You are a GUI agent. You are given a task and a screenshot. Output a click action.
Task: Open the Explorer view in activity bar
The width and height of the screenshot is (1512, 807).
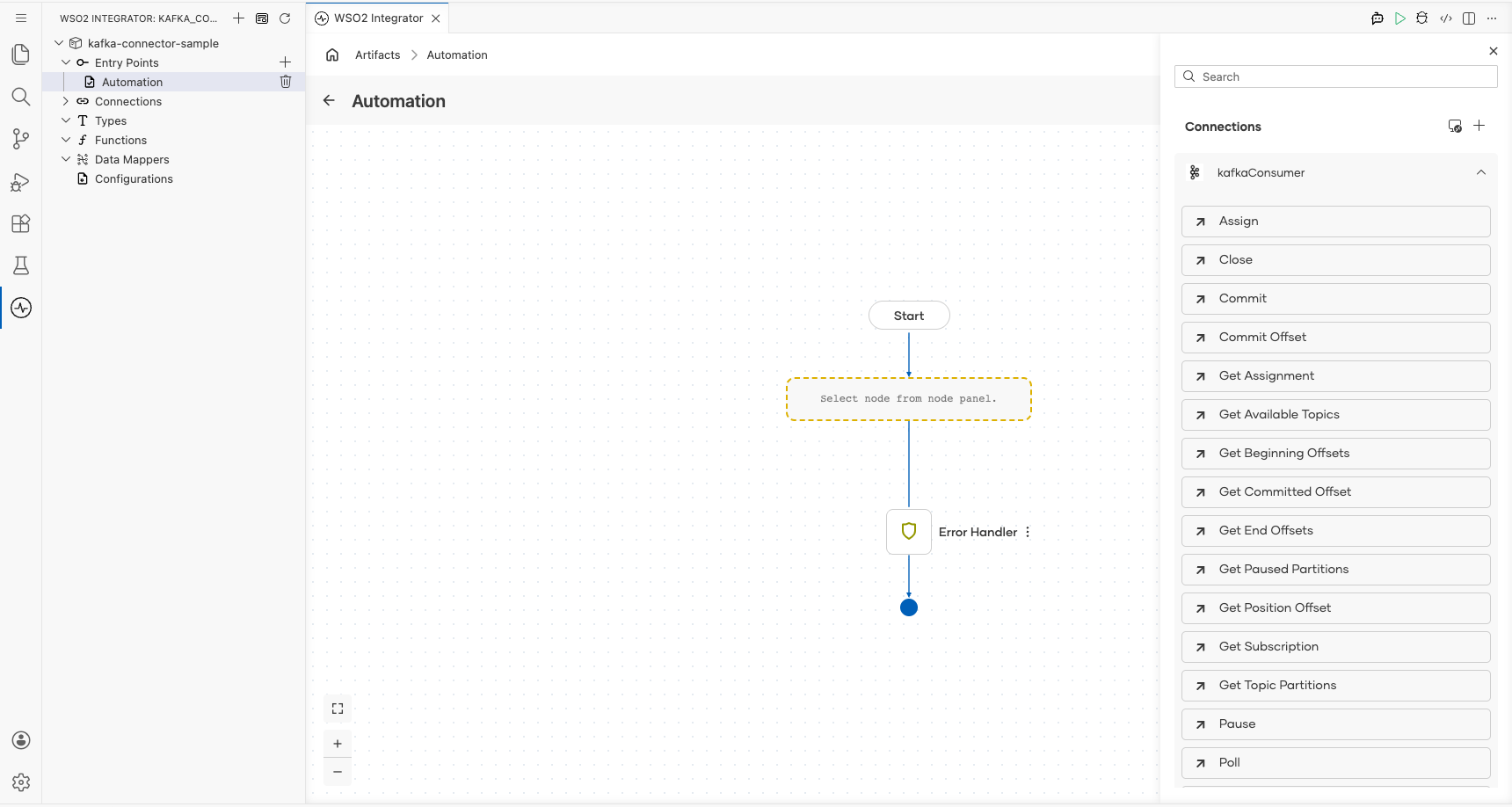tap(21, 55)
